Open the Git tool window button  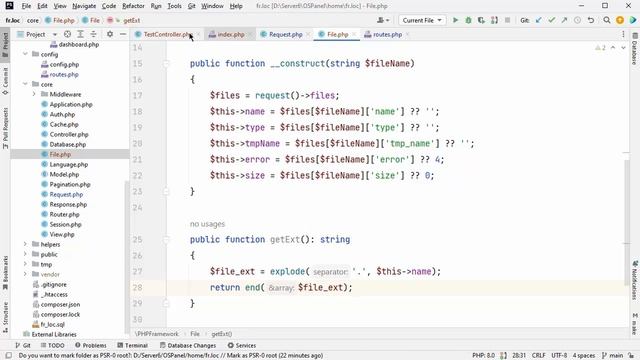click(23, 345)
